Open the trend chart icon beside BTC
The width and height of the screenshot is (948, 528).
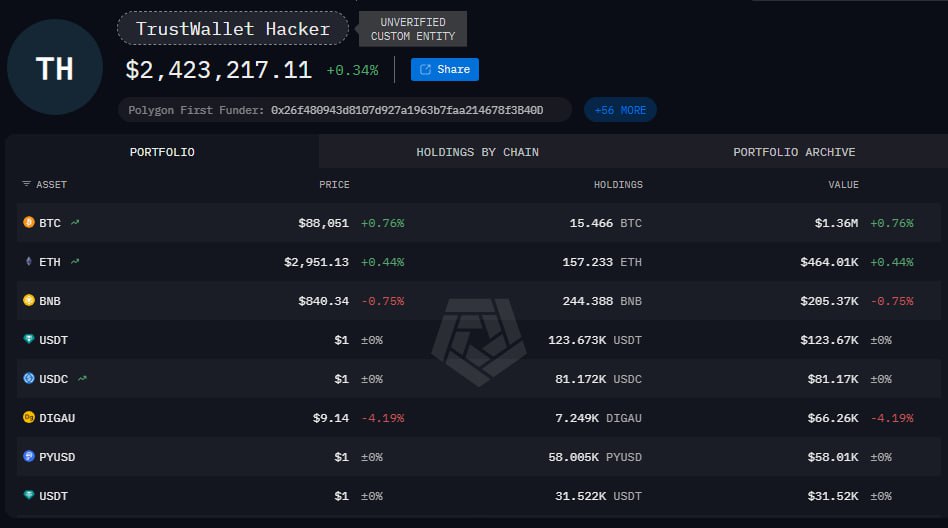click(75, 223)
